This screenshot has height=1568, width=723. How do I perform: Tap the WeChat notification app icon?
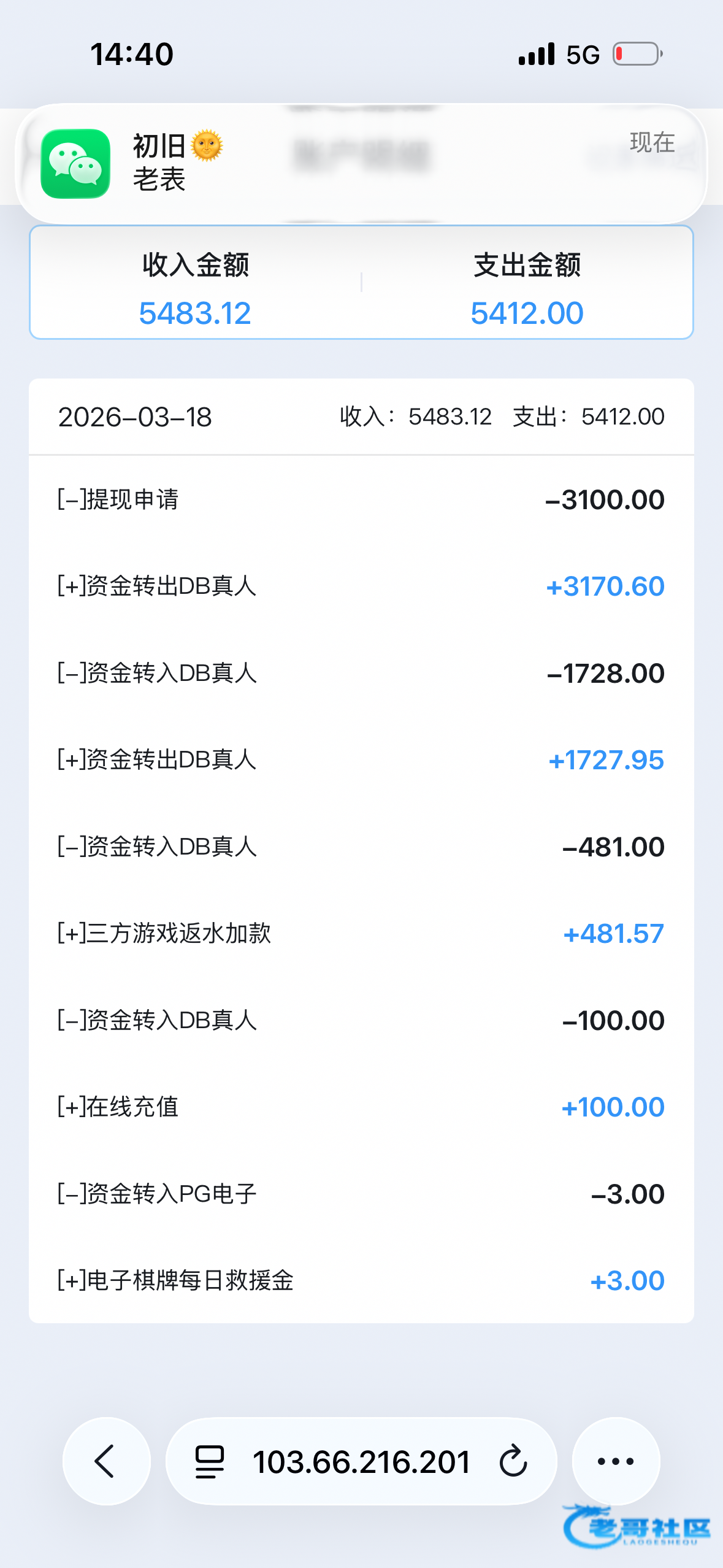click(x=75, y=164)
